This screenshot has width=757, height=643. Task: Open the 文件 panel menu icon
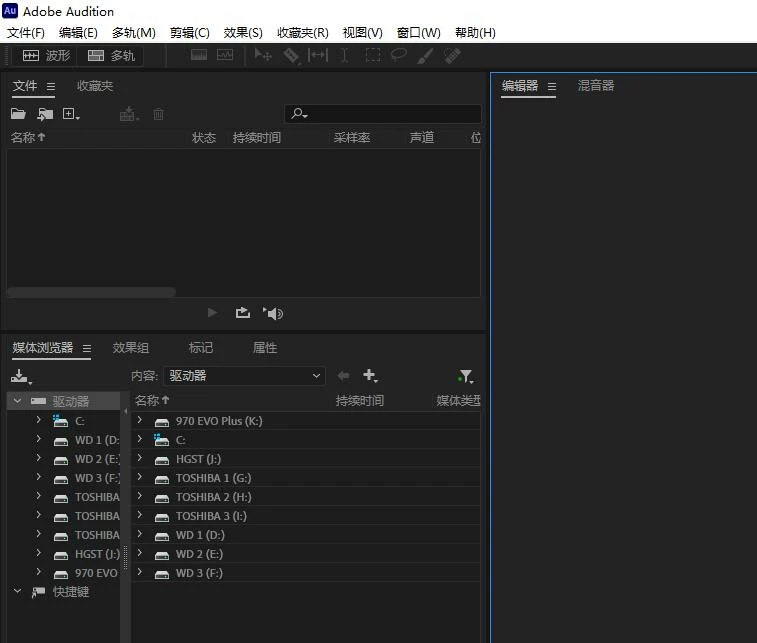[x=51, y=86]
